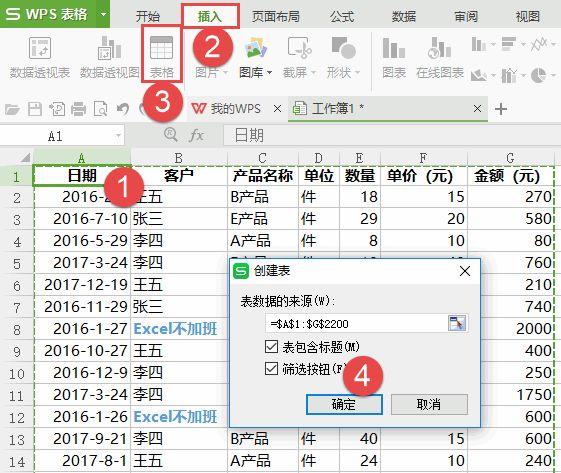
Task: Click the print icon in quick toolbar
Action: click(78, 109)
